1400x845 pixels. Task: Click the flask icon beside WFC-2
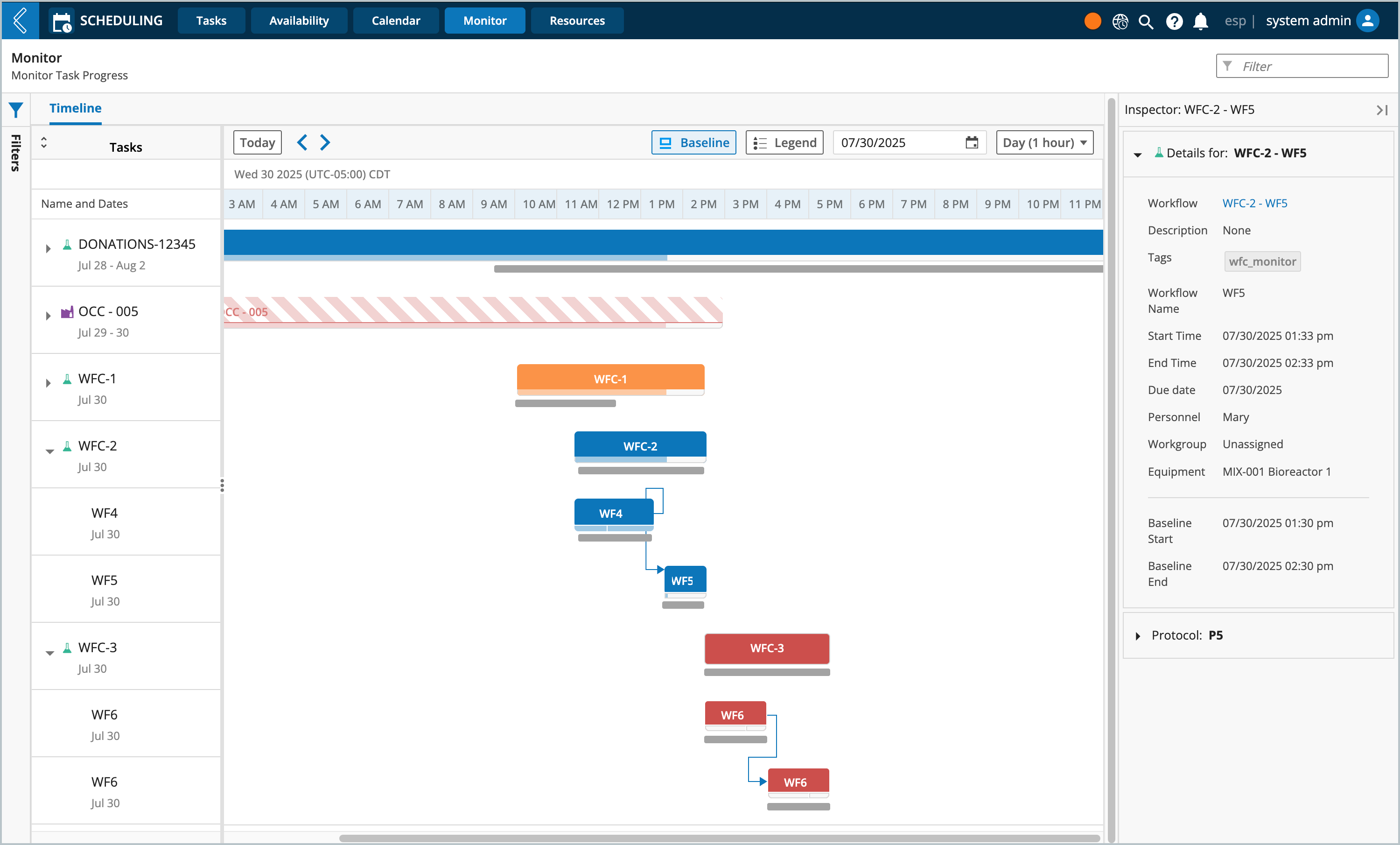[67, 446]
